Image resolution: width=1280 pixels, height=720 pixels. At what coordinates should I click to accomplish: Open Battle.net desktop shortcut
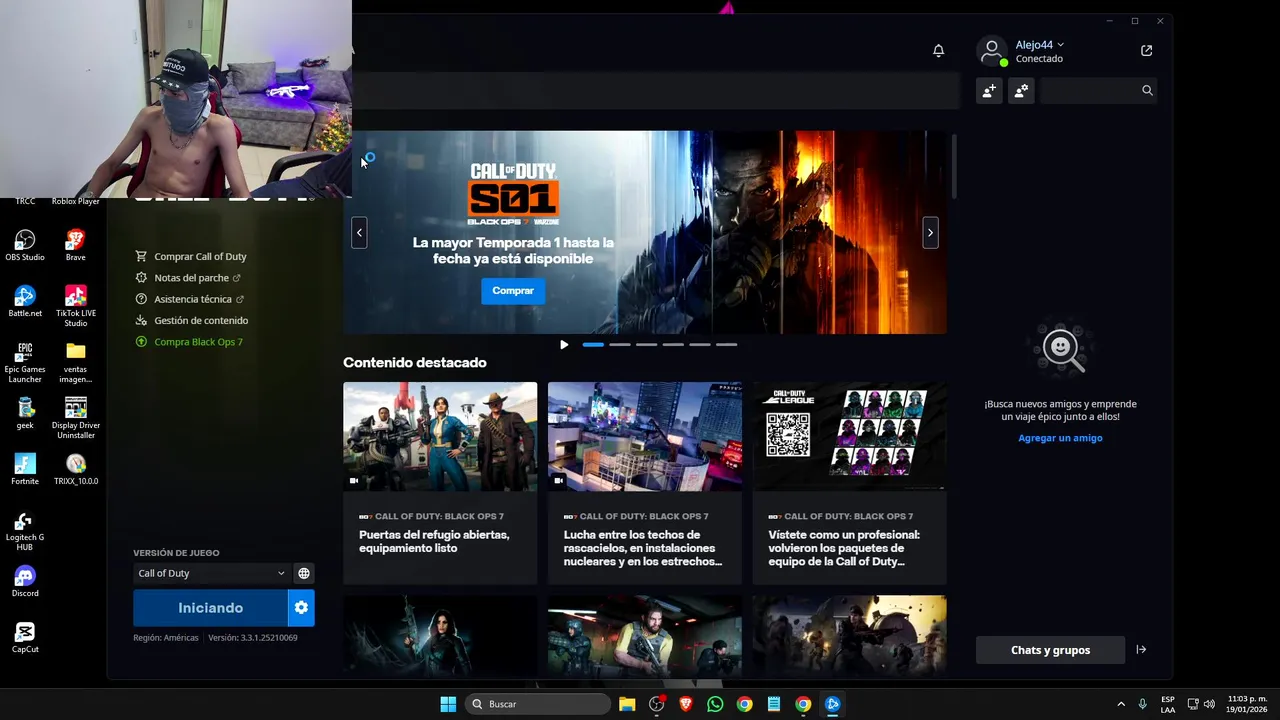tap(25, 302)
